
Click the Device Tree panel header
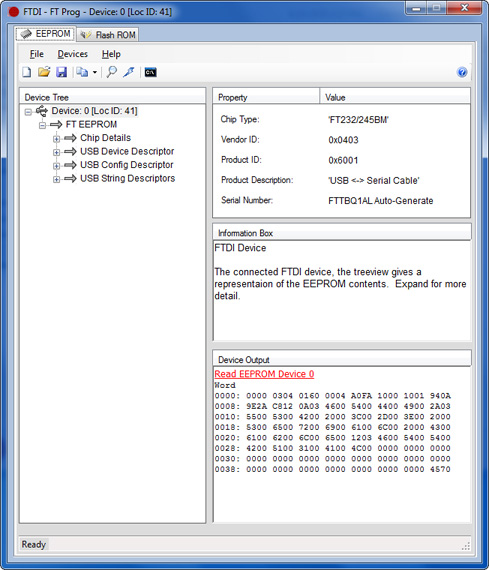112,97
